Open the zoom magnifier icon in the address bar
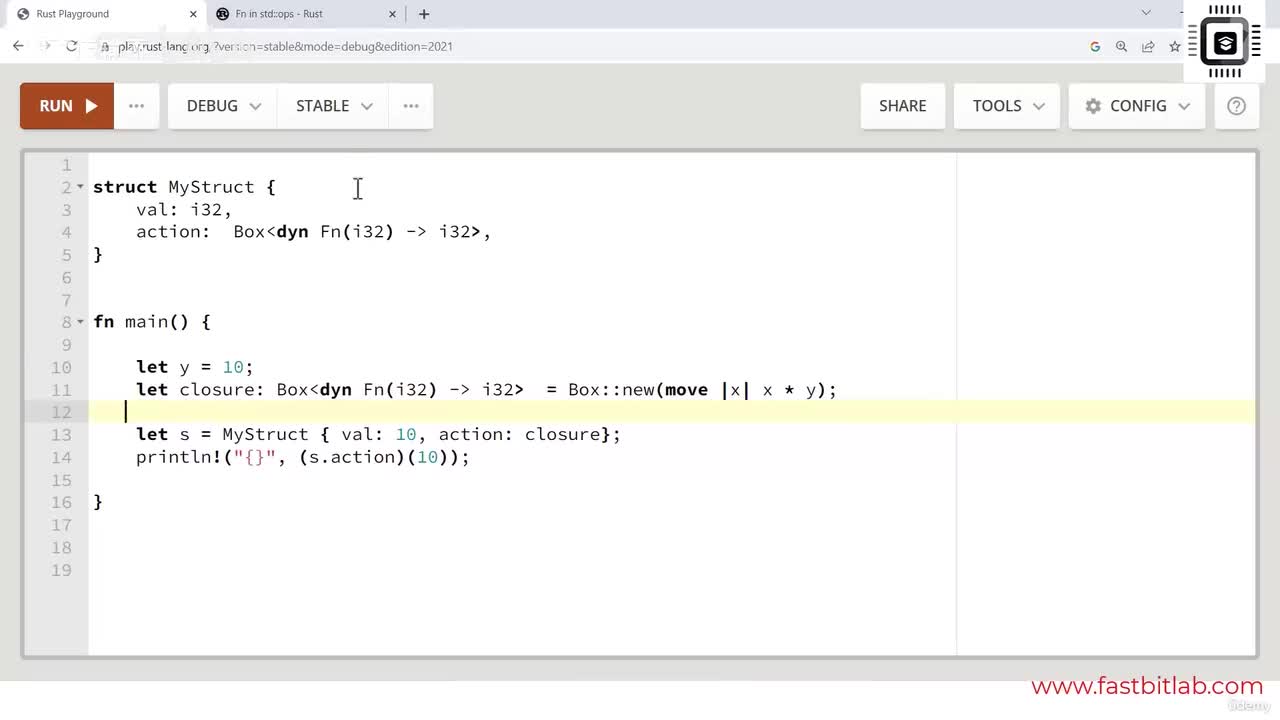 pos(1121,46)
